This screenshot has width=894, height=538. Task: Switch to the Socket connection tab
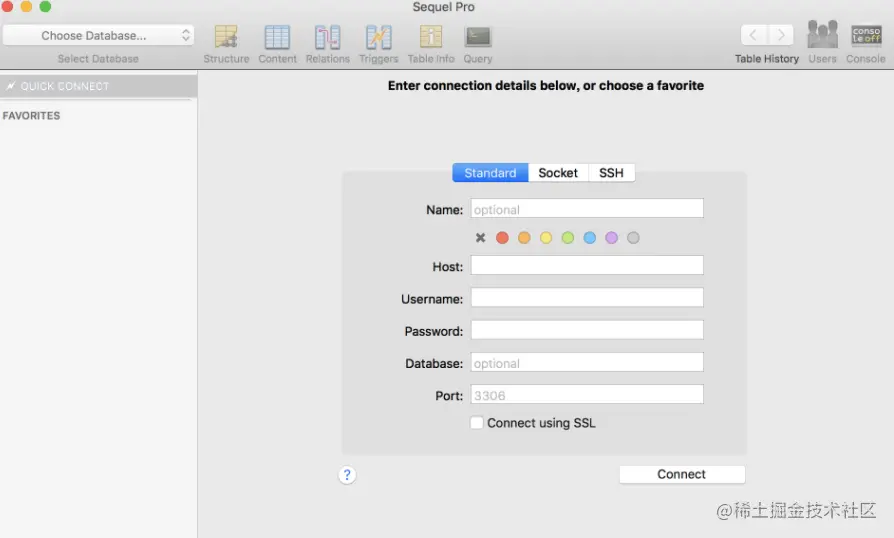[x=558, y=173]
